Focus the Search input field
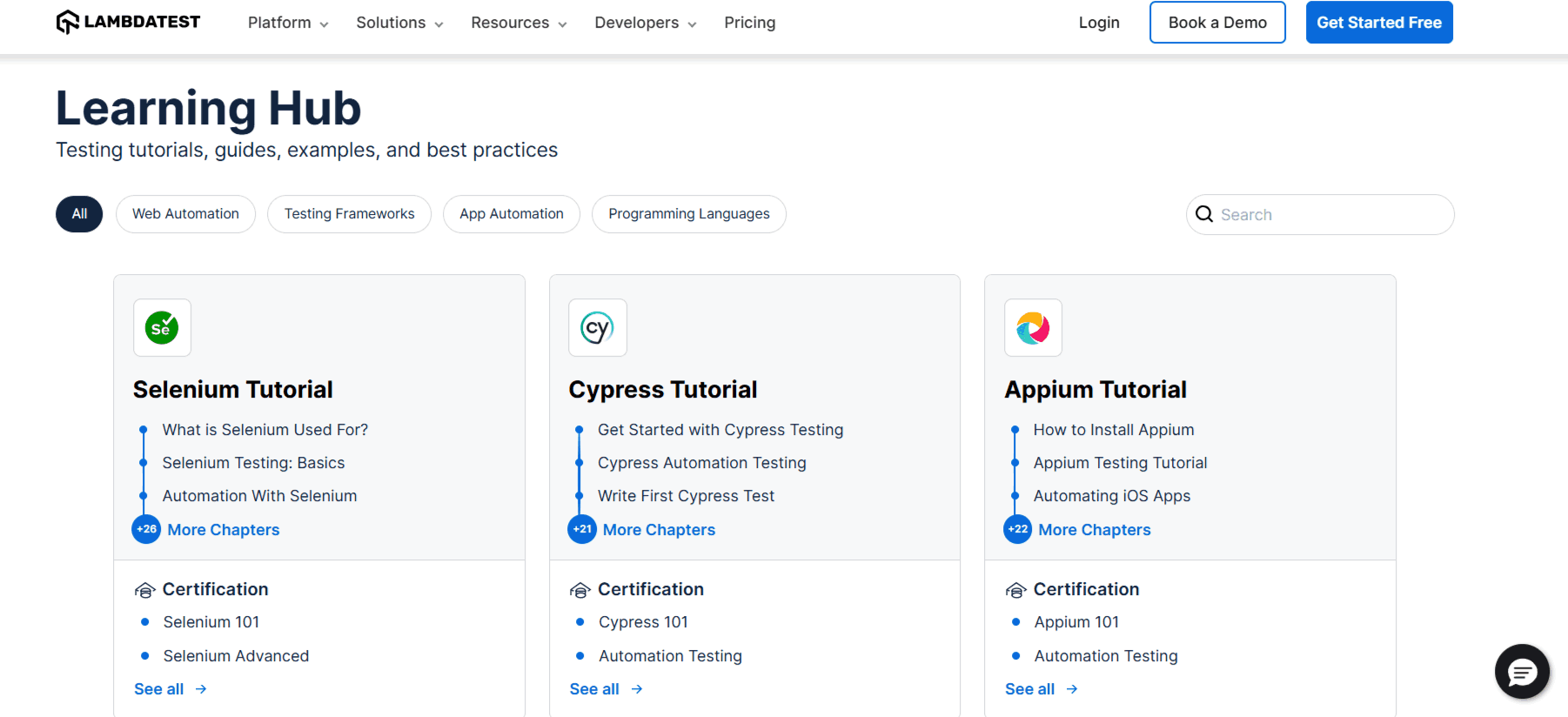Viewport: 1568px width, 717px height. 1320,214
